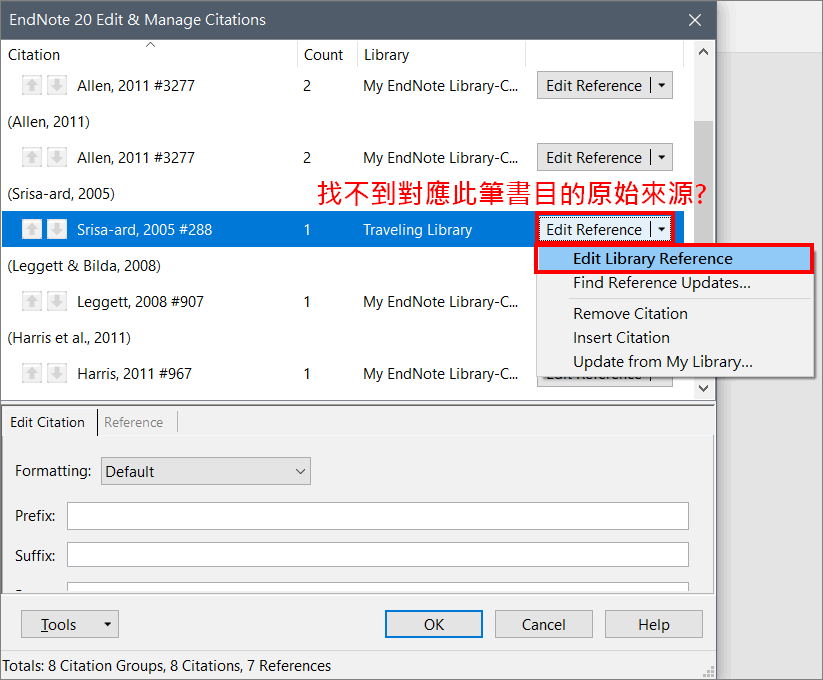Click the OK button
The image size is (823, 680).
tap(434, 624)
